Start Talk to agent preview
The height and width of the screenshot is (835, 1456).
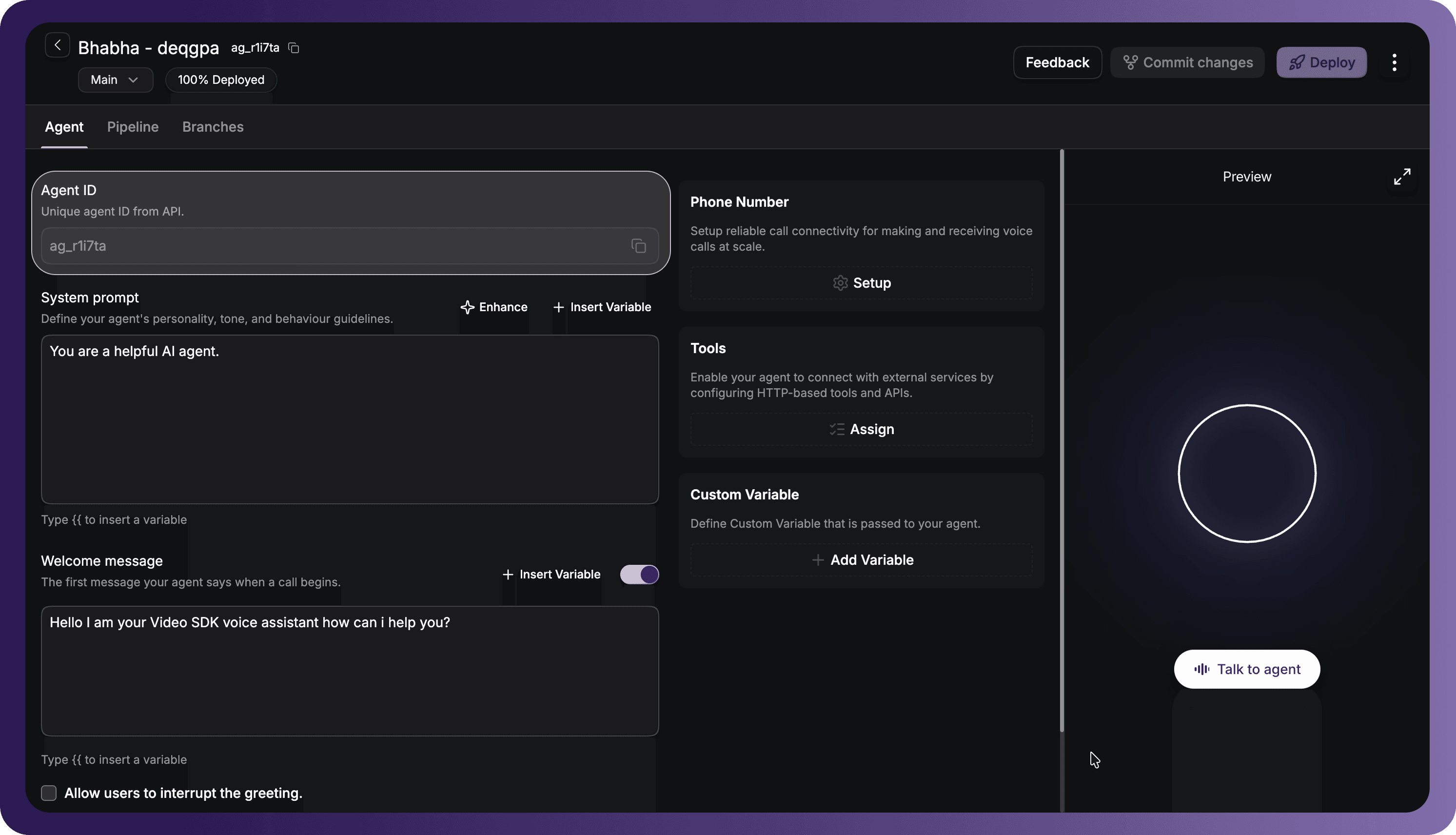point(1247,669)
